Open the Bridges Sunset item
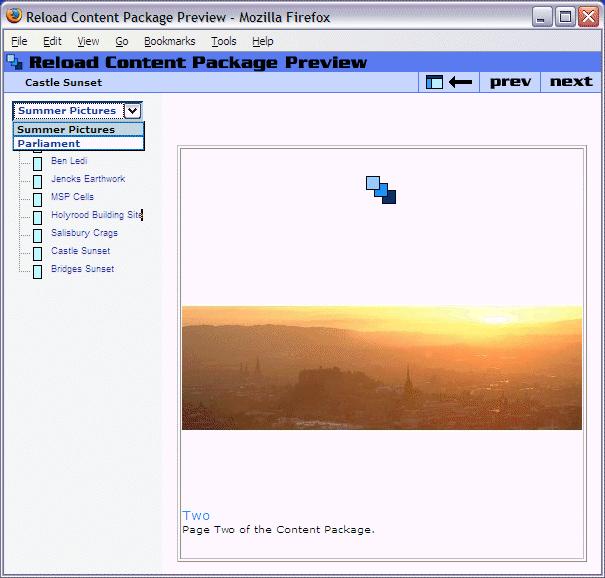Image resolution: width=605 pixels, height=578 pixels. coord(83,269)
